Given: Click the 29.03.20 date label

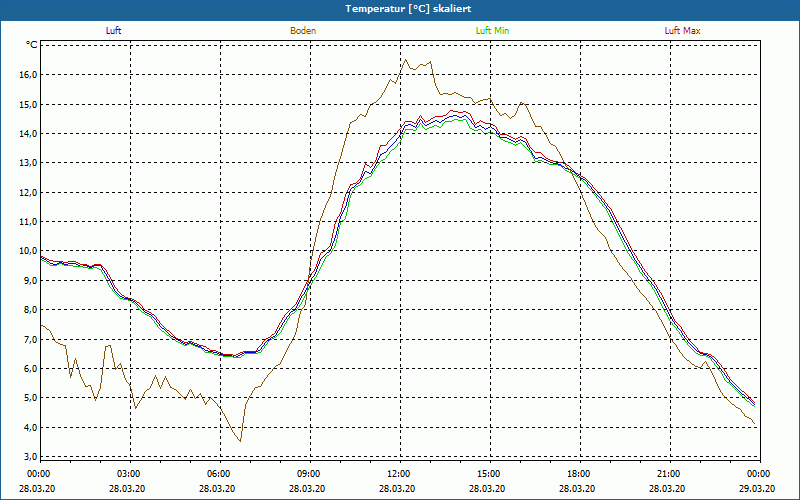Looking at the screenshot, I should (x=757, y=488).
